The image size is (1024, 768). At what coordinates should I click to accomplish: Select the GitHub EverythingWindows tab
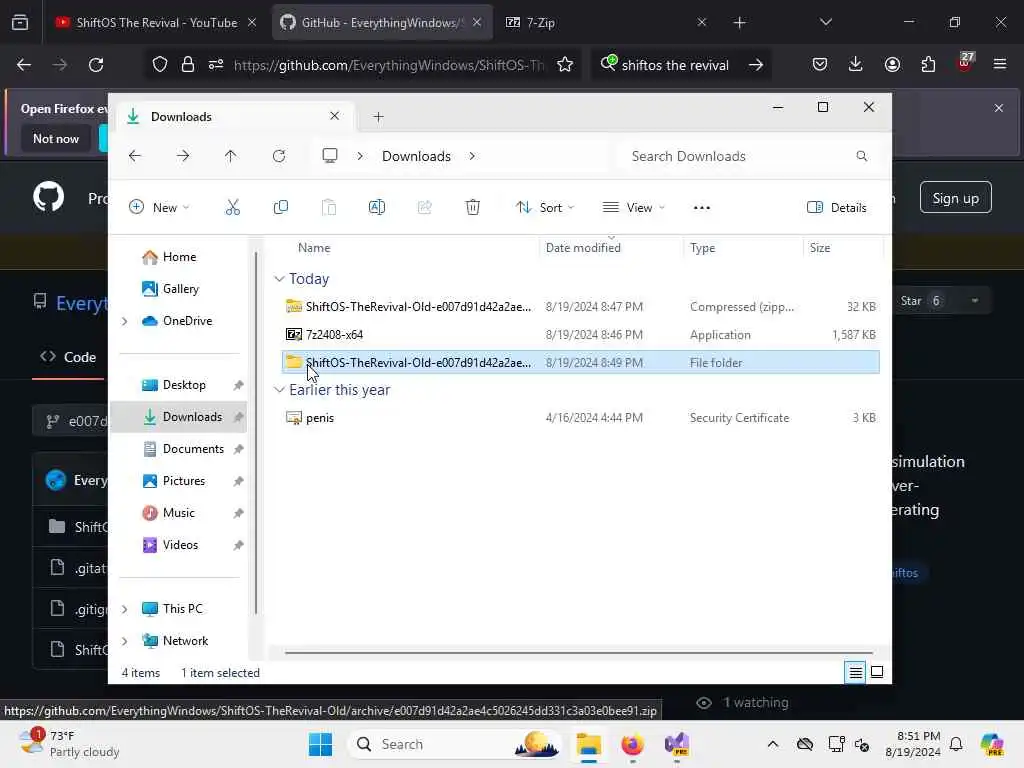381,22
